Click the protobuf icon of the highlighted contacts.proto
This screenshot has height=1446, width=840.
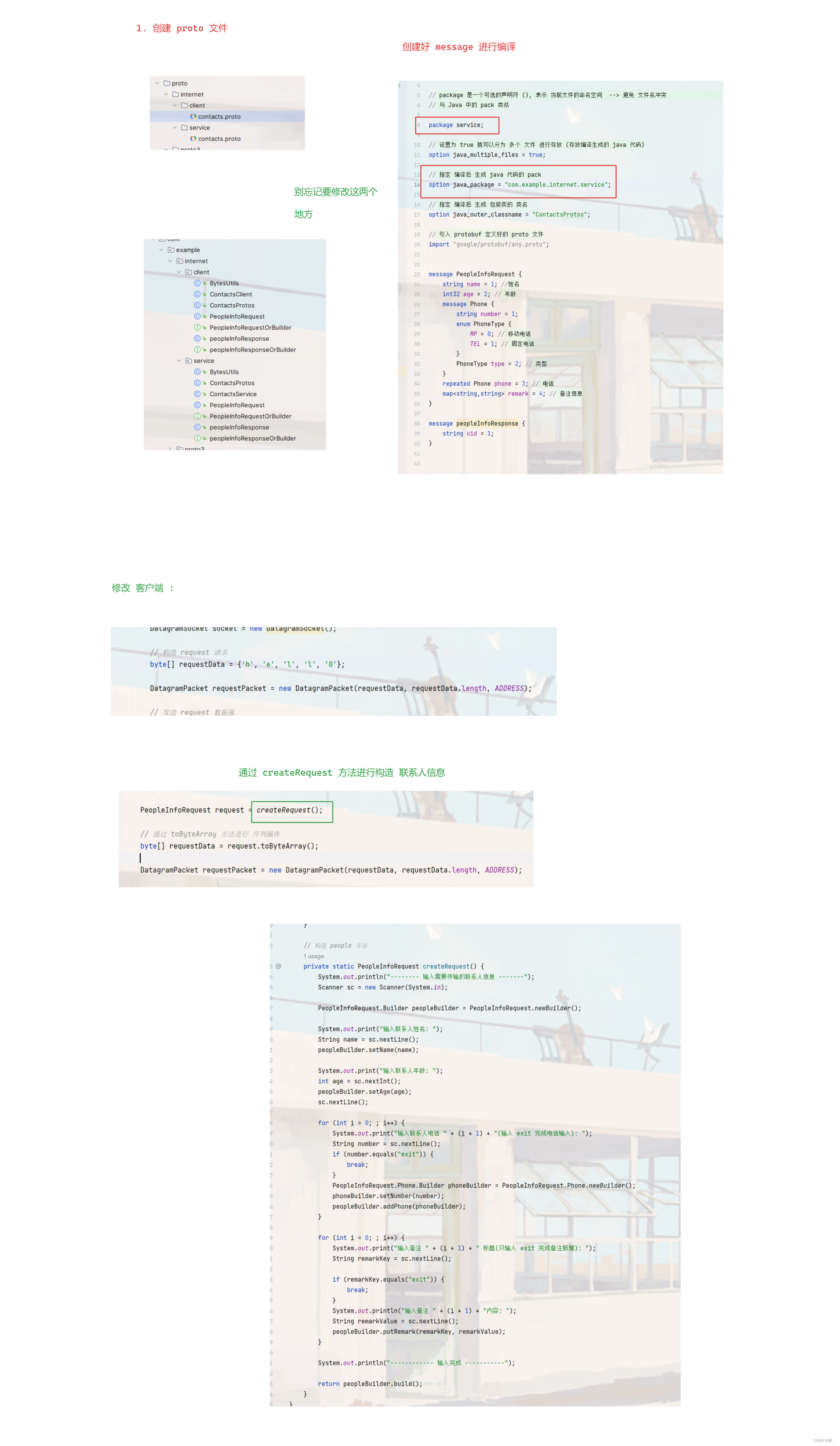(193, 116)
